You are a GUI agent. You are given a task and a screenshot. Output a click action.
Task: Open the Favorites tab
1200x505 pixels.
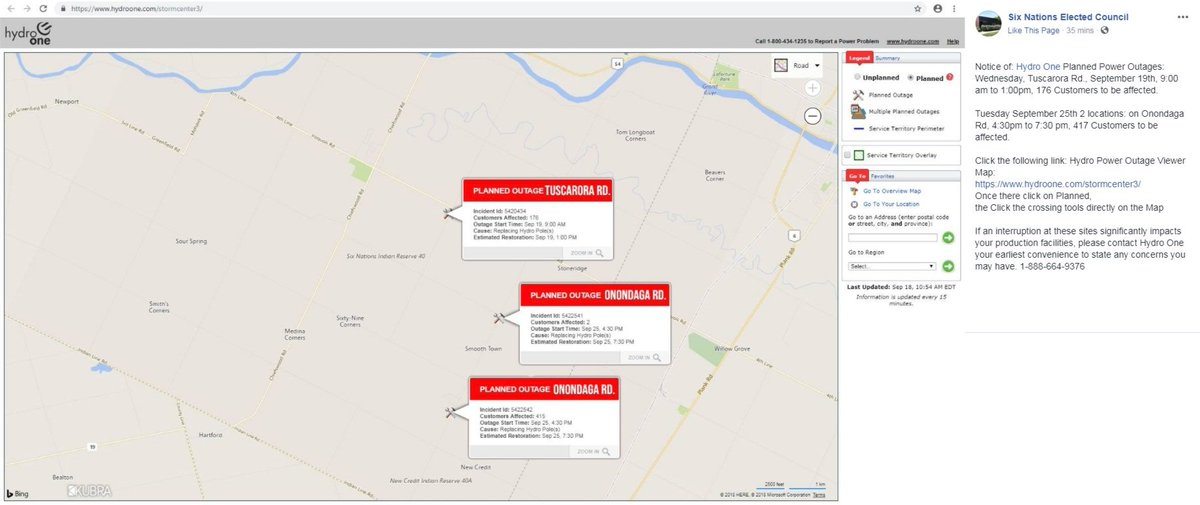click(x=883, y=175)
